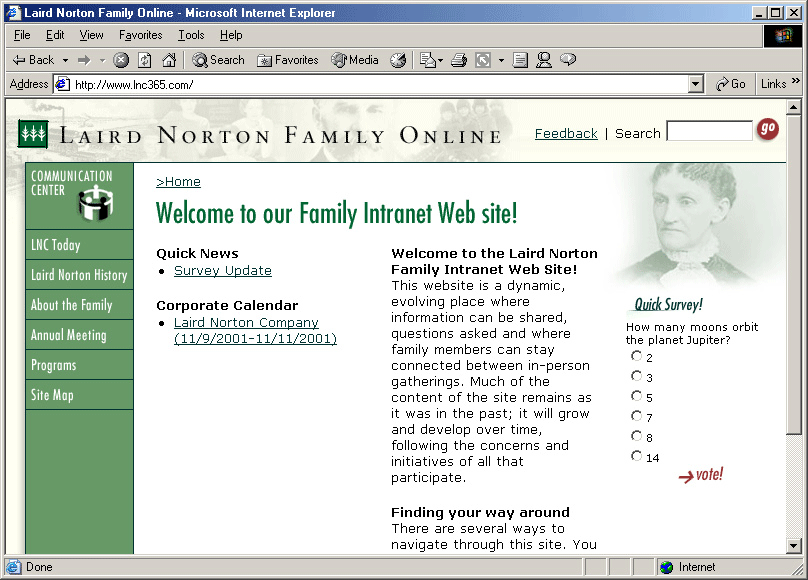Select the survey answer 7
The width and height of the screenshot is (808, 580).
pos(636,416)
